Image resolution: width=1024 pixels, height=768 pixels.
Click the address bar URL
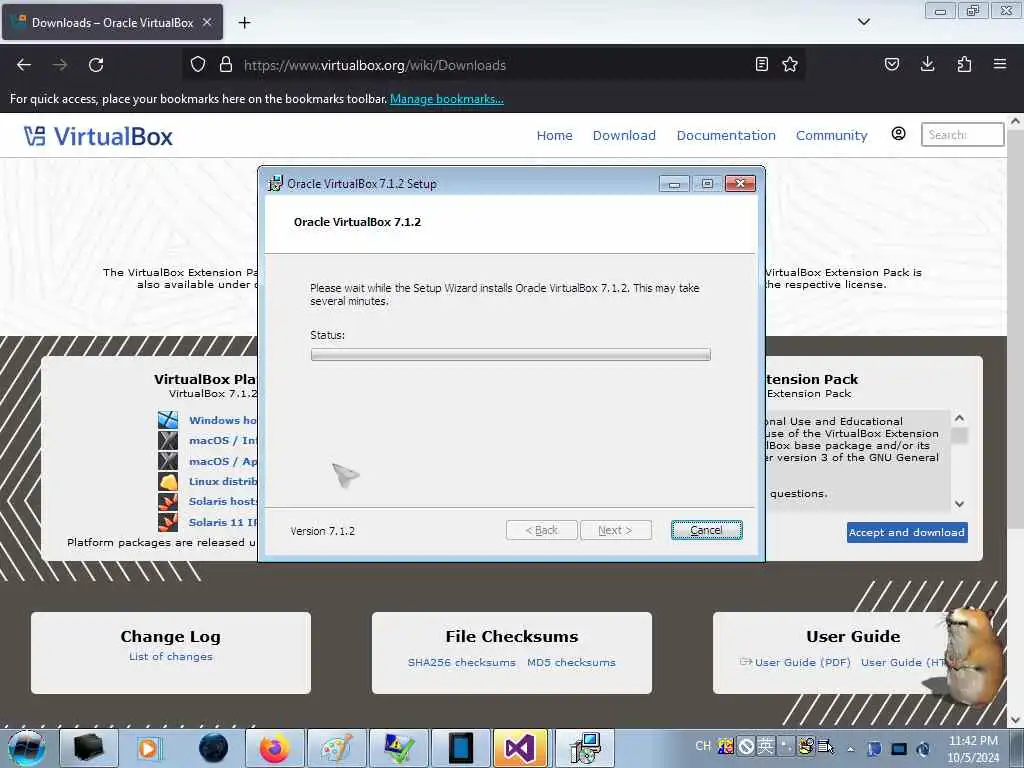pos(375,65)
